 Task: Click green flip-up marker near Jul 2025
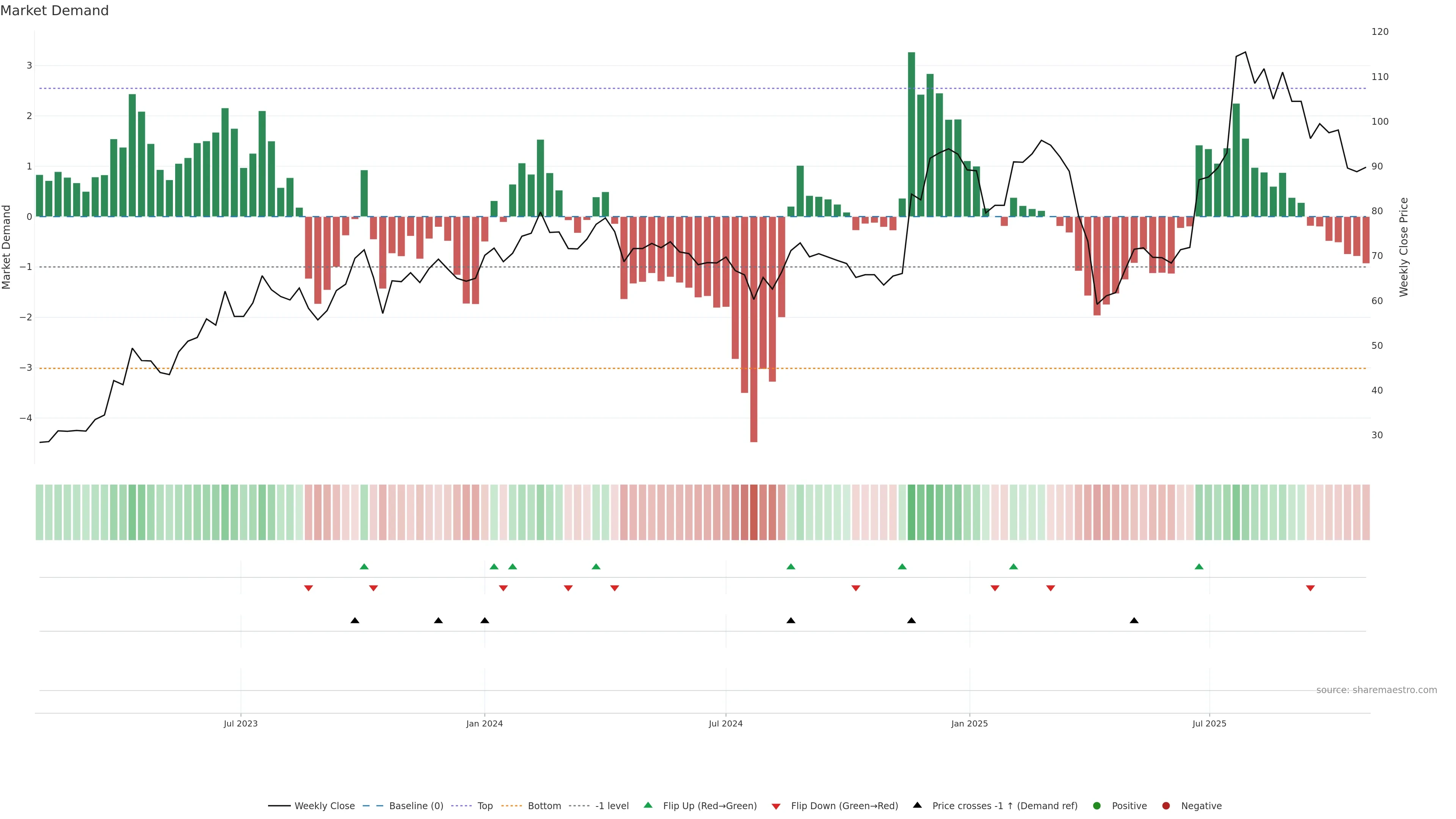1199,567
